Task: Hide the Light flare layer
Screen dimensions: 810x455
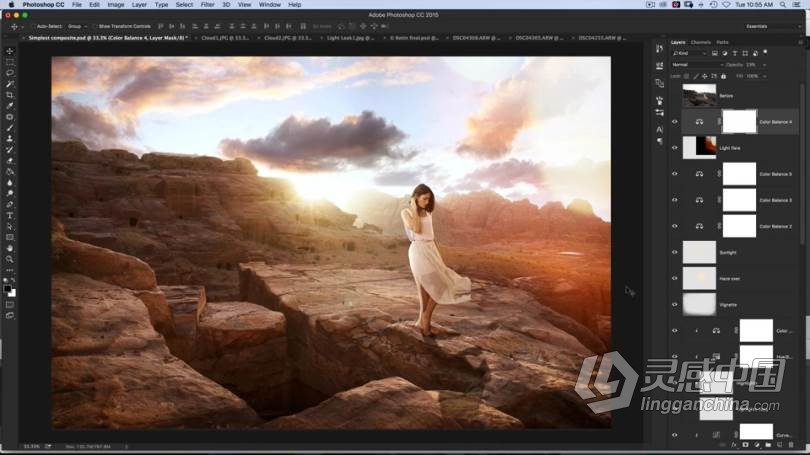Action: [x=675, y=148]
